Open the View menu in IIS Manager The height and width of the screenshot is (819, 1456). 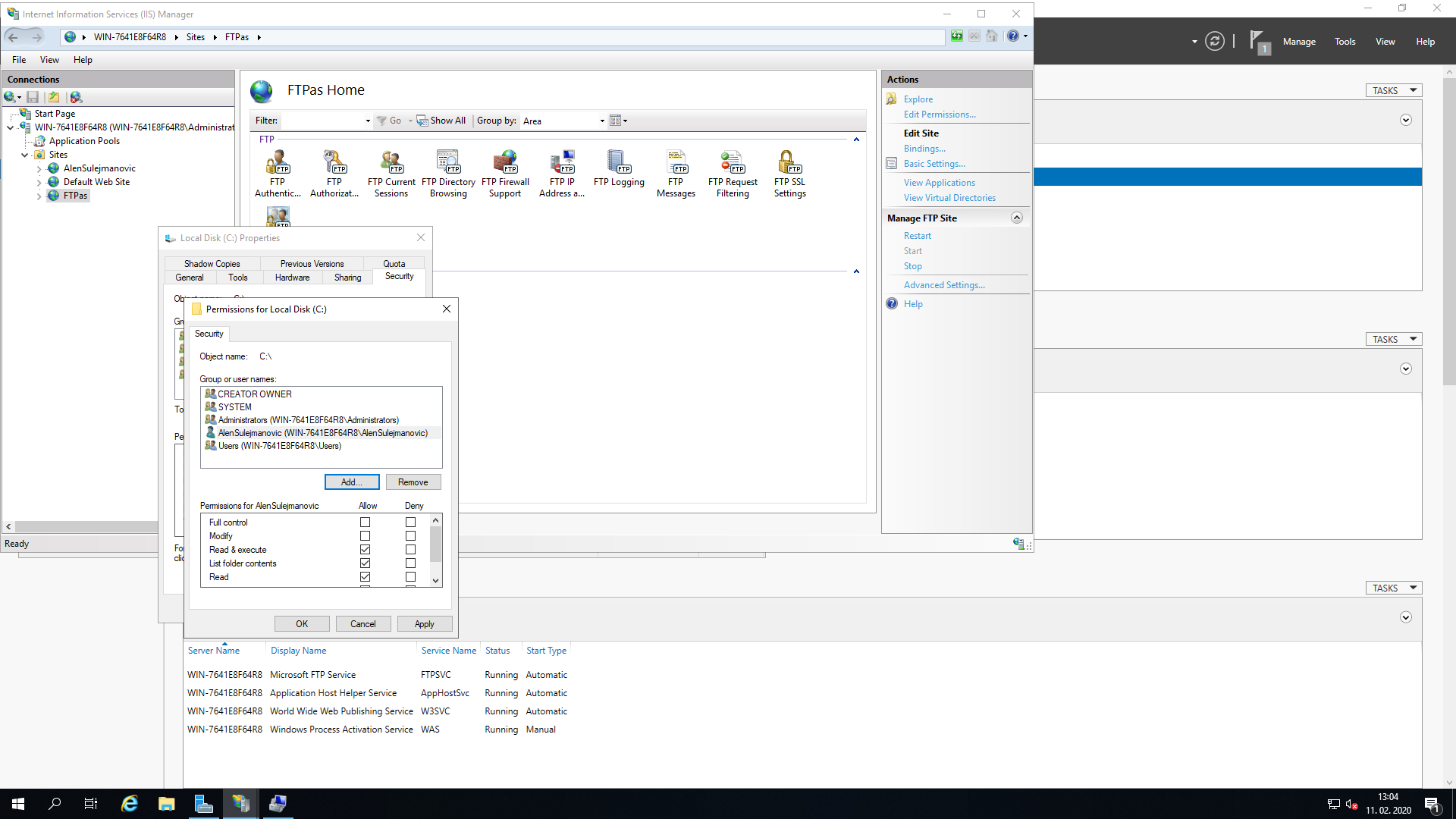(x=49, y=60)
